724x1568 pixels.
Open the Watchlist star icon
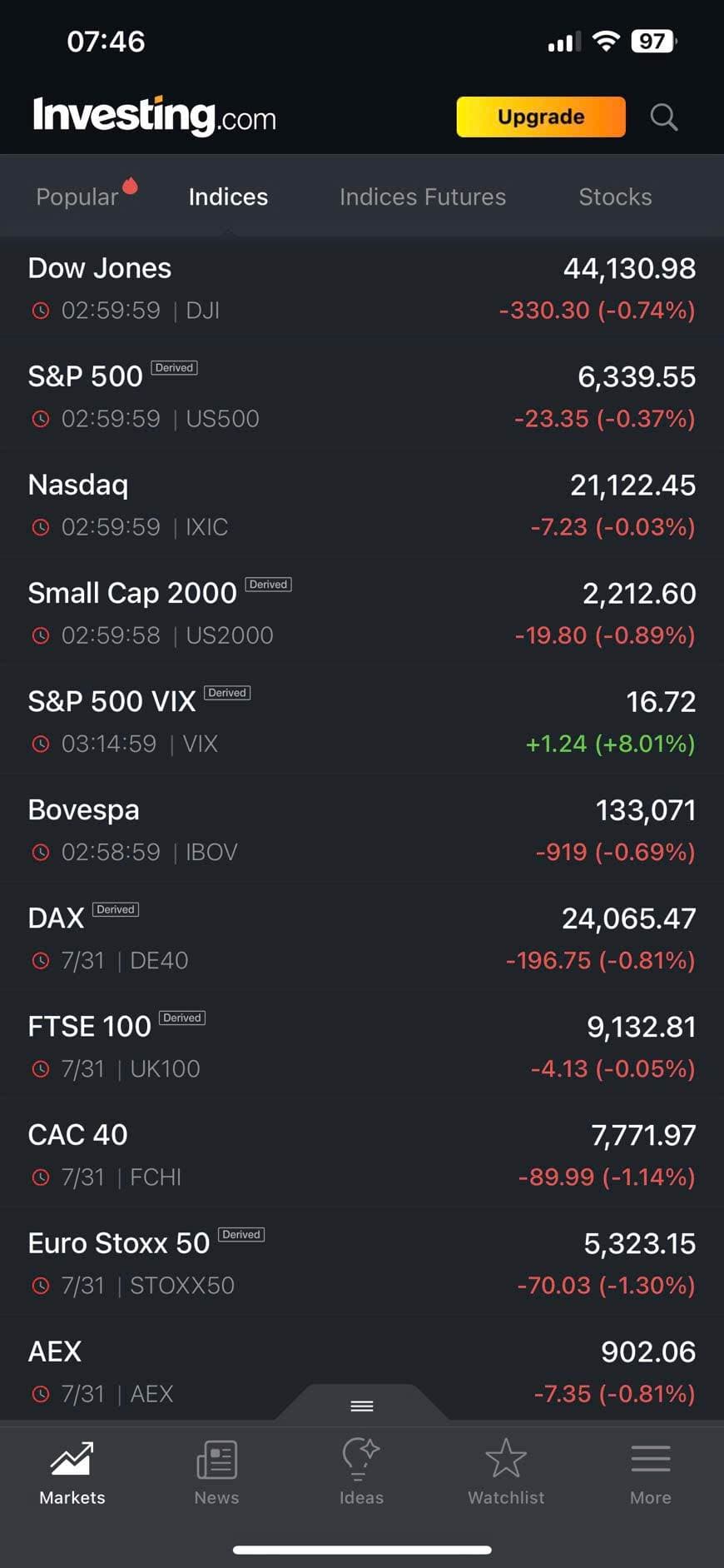506,1459
